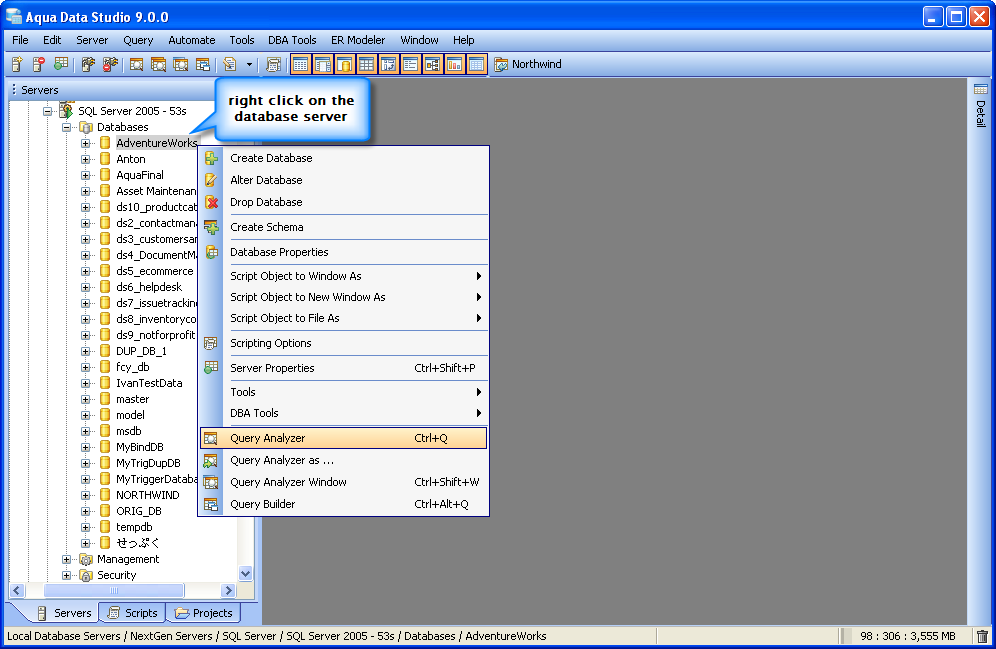Select Create Database from context menu
Screen dimensions: 996x649
(344, 158)
